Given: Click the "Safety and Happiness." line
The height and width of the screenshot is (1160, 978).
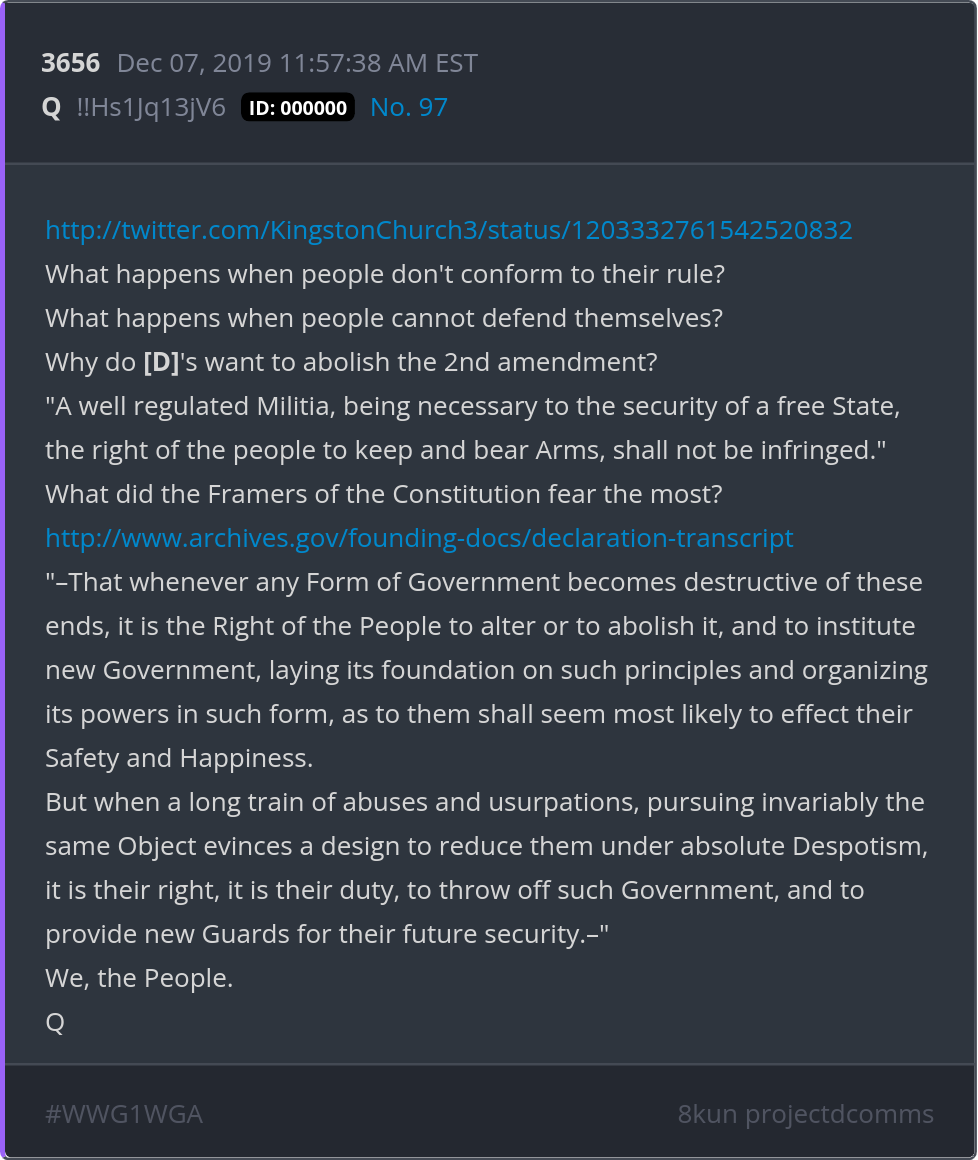Looking at the screenshot, I should tap(179, 758).
